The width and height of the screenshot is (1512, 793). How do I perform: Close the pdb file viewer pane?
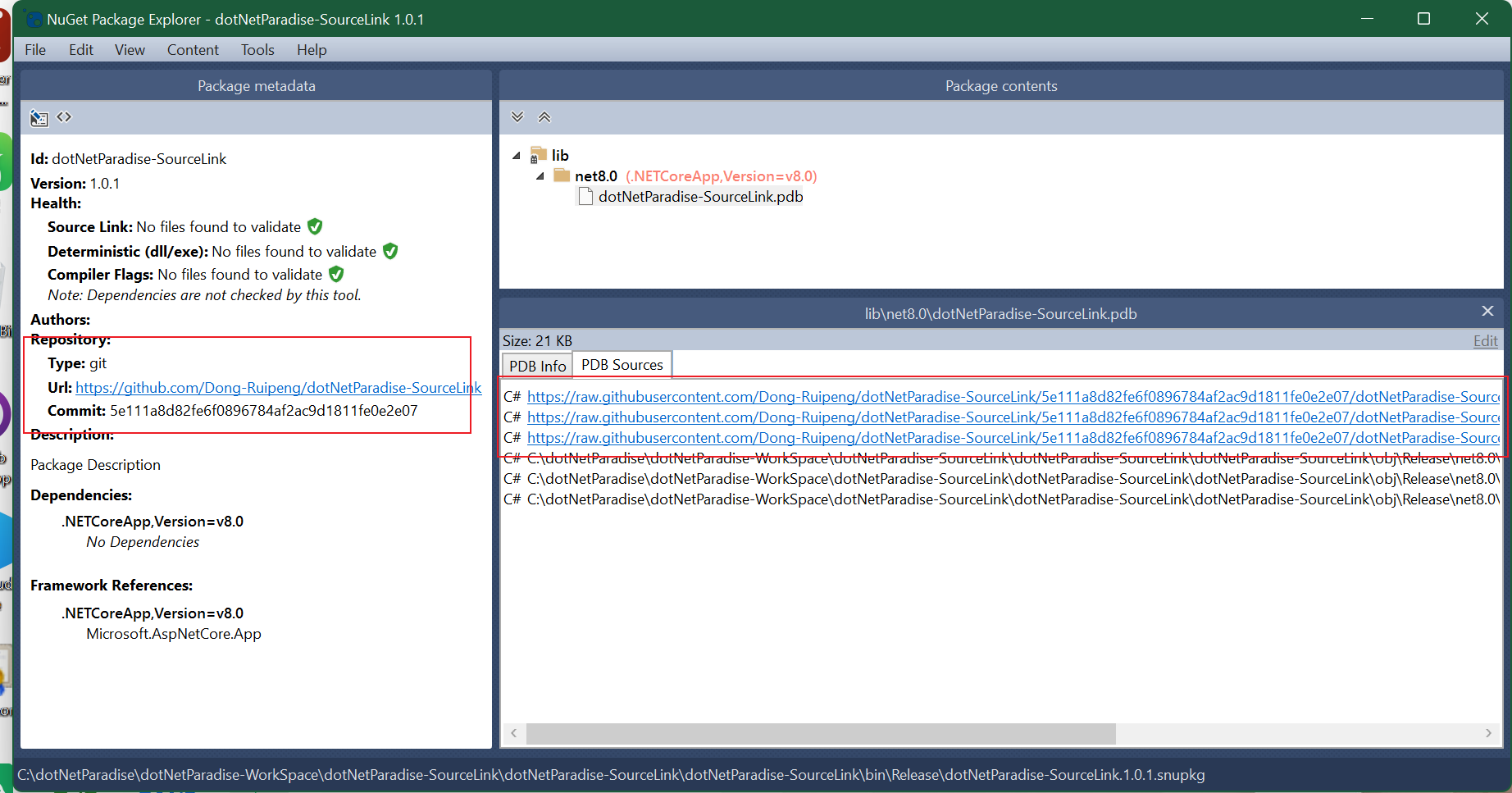(x=1487, y=312)
